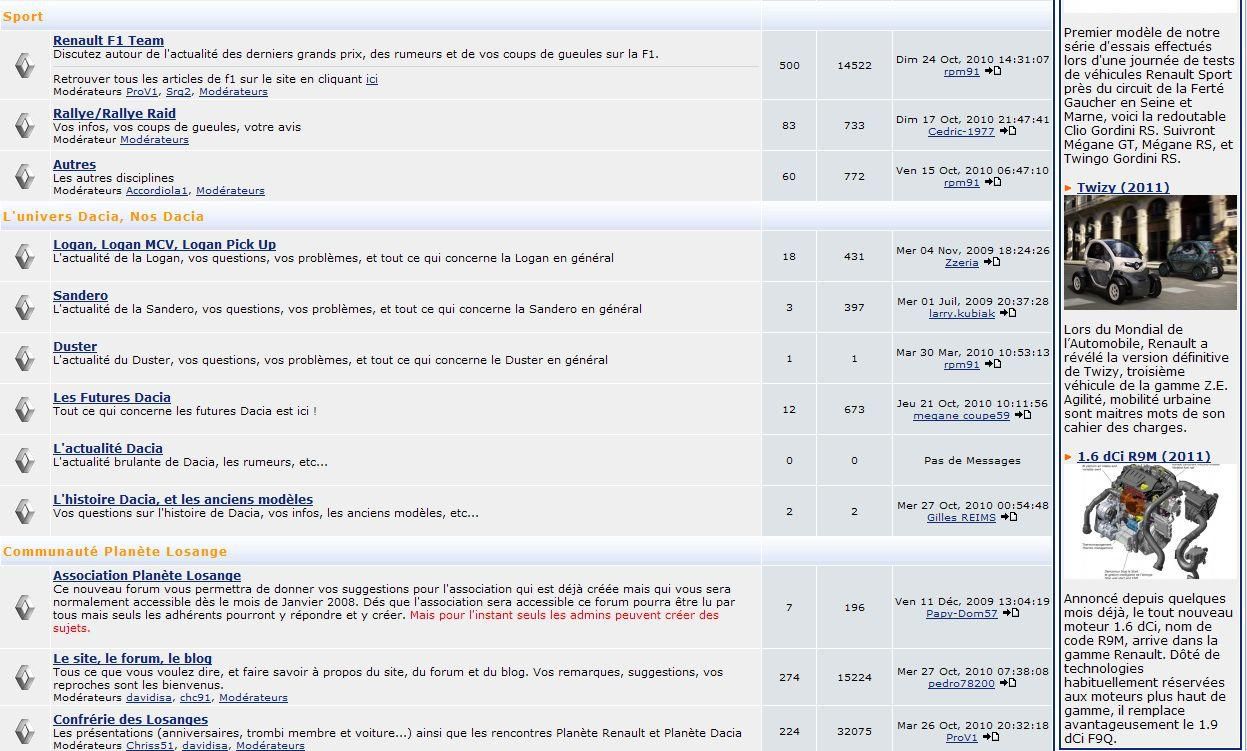Open the Autres sports forum
Viewport: 1247px width, 751px height.
click(x=74, y=165)
